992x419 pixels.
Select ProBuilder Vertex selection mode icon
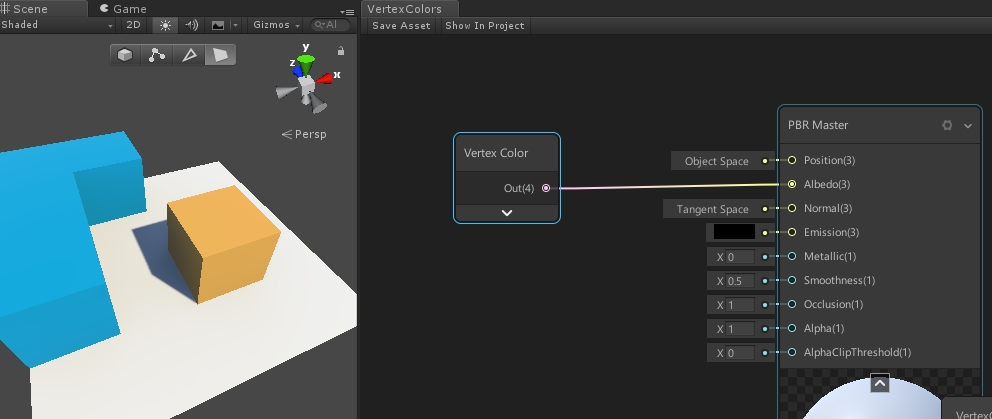157,55
